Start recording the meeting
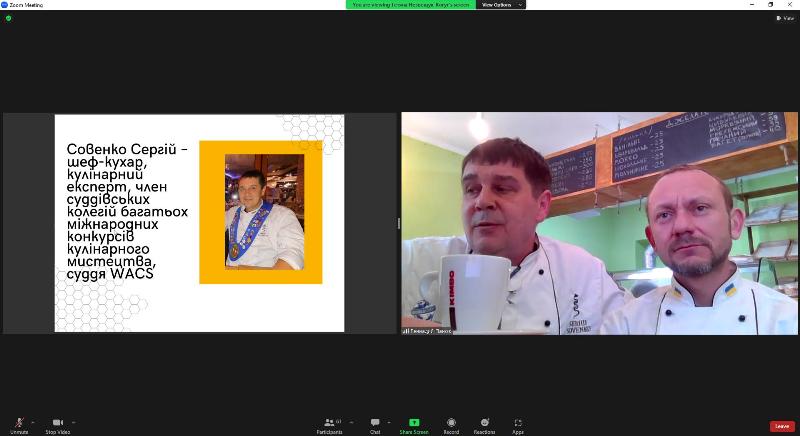The height and width of the screenshot is (436, 800). pos(451,425)
